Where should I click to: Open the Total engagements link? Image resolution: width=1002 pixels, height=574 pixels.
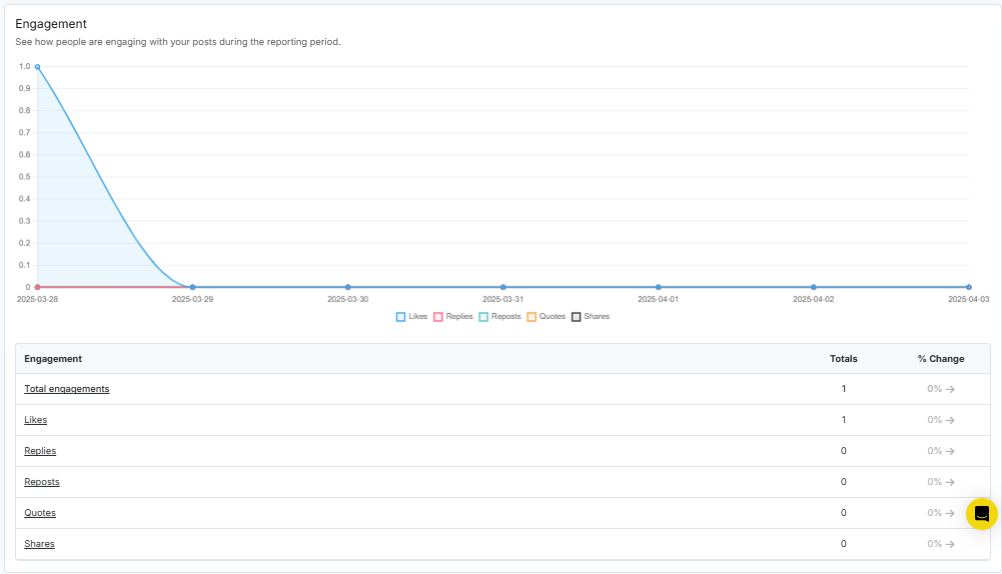click(x=66, y=389)
